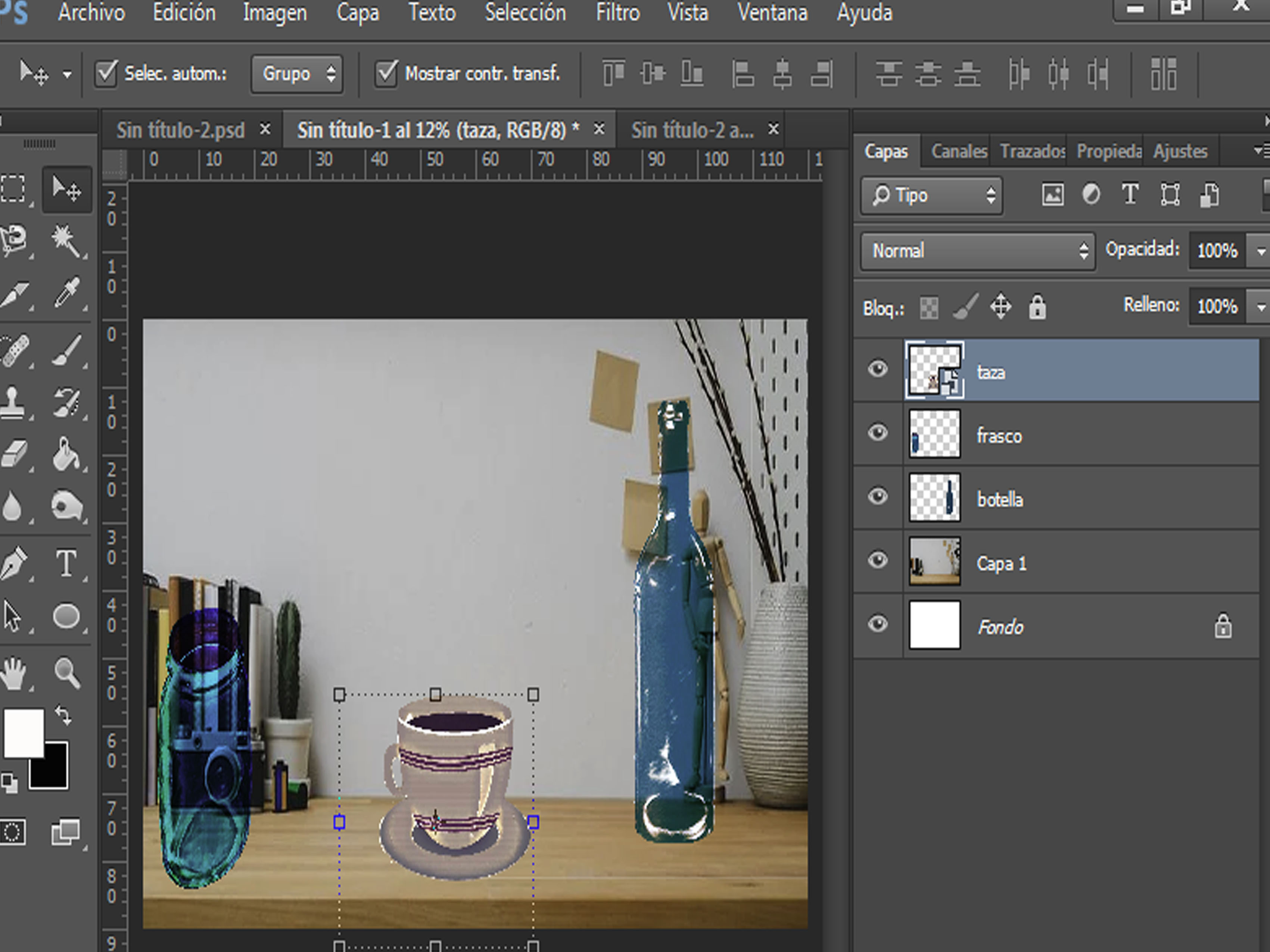This screenshot has height=952, width=1270.
Task: Set the white foreground color swatch
Action: tap(24, 733)
